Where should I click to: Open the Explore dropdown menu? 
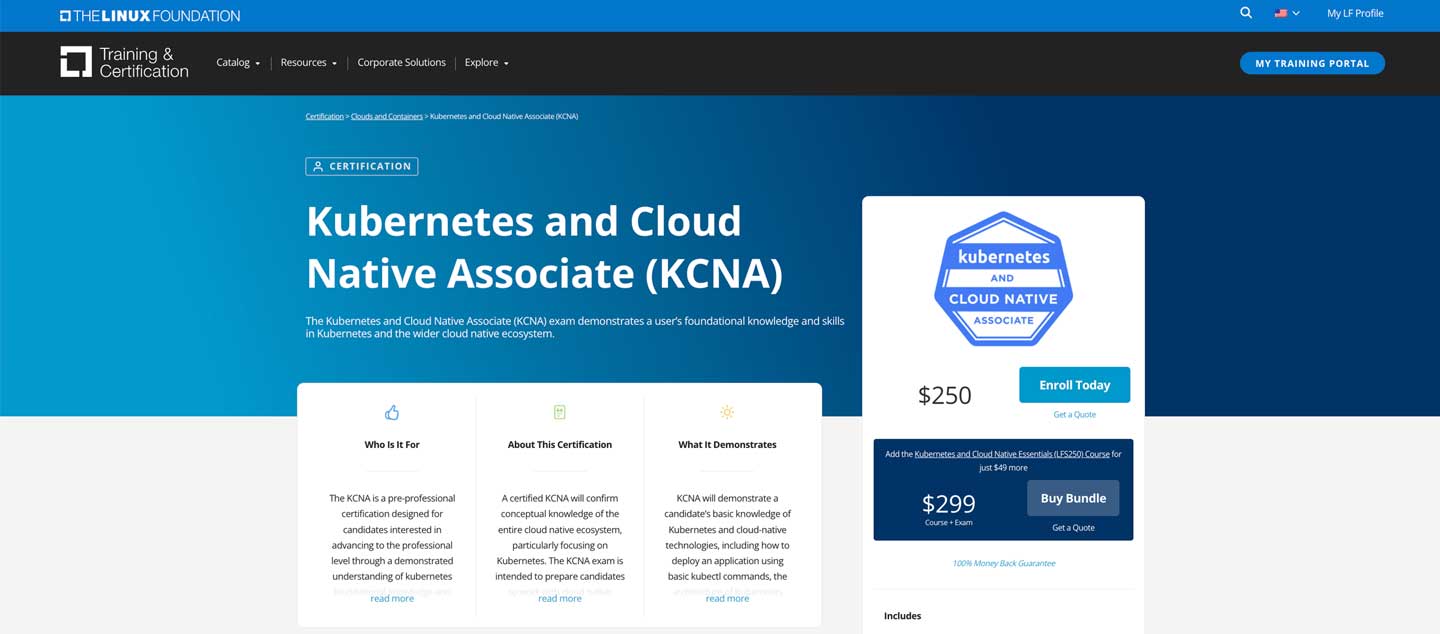486,62
